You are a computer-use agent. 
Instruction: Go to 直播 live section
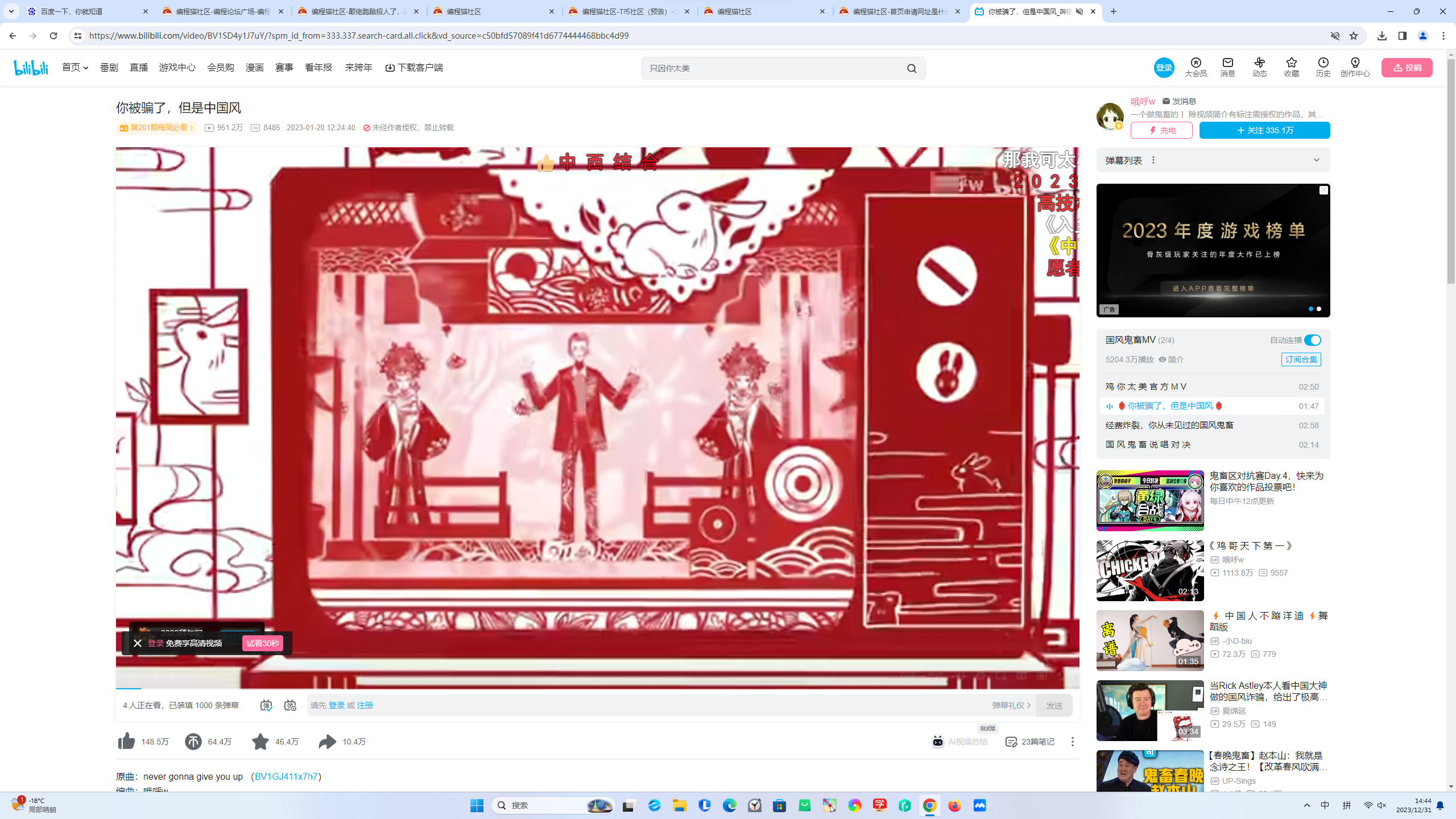pyautogui.click(x=139, y=68)
